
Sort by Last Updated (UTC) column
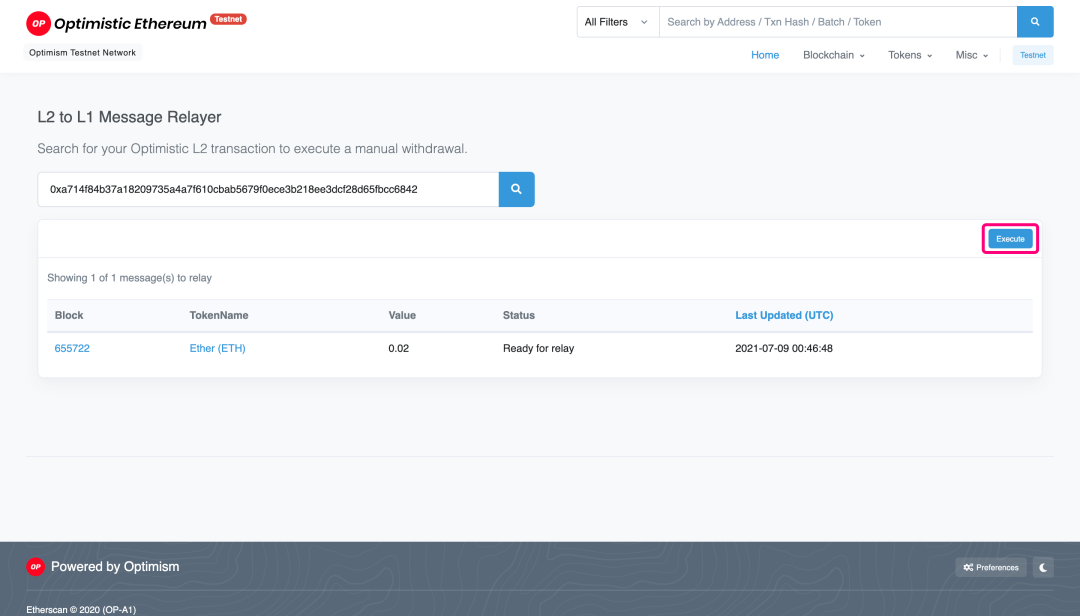(x=784, y=316)
